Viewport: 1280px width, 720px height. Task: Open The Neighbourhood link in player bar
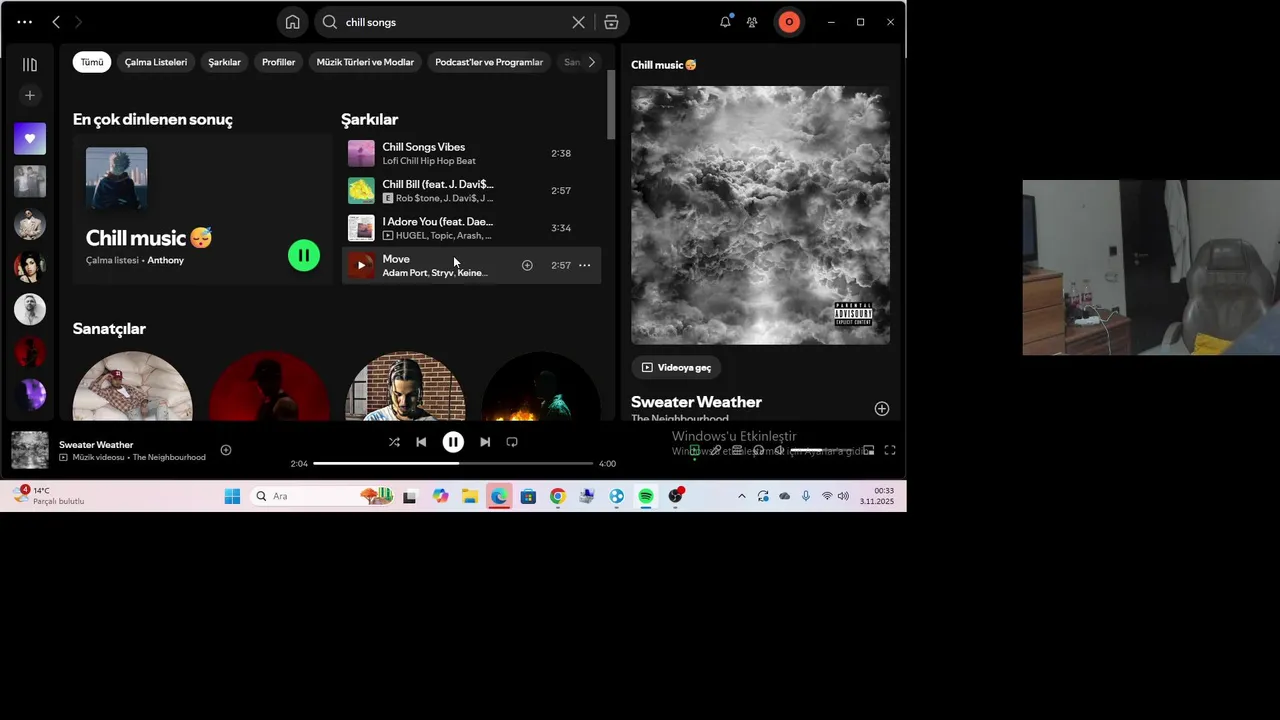click(169, 458)
